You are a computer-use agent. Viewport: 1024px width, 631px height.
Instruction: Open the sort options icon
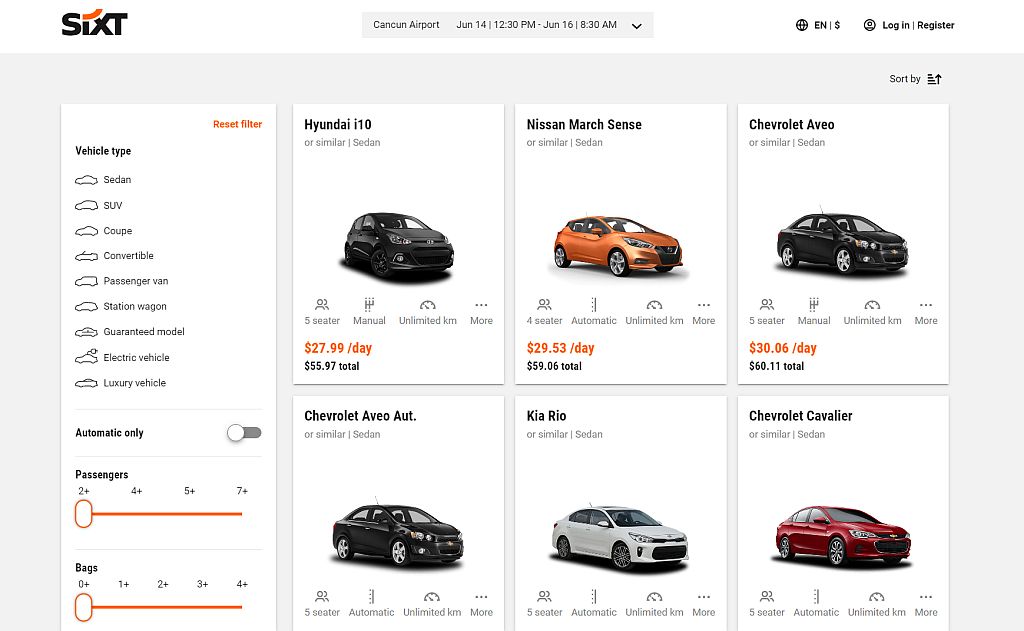coord(934,78)
